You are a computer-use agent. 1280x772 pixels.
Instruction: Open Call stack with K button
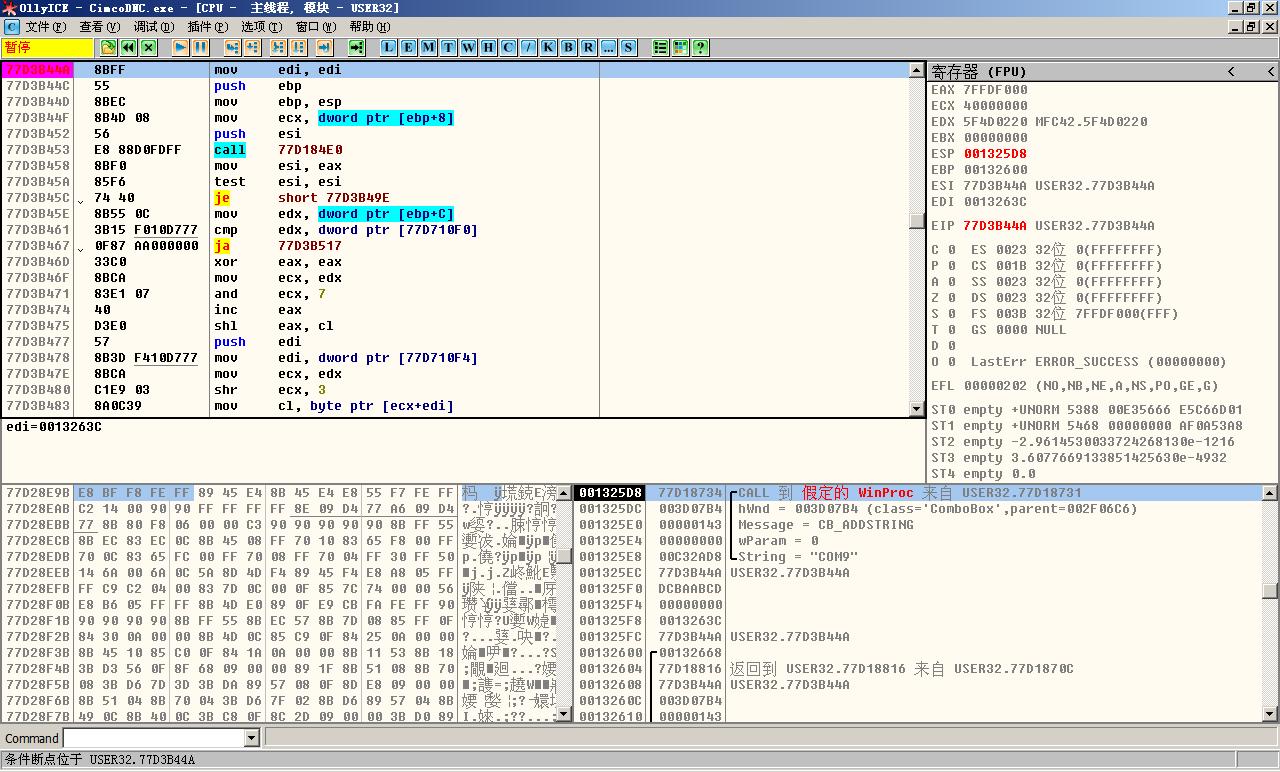(x=548, y=47)
